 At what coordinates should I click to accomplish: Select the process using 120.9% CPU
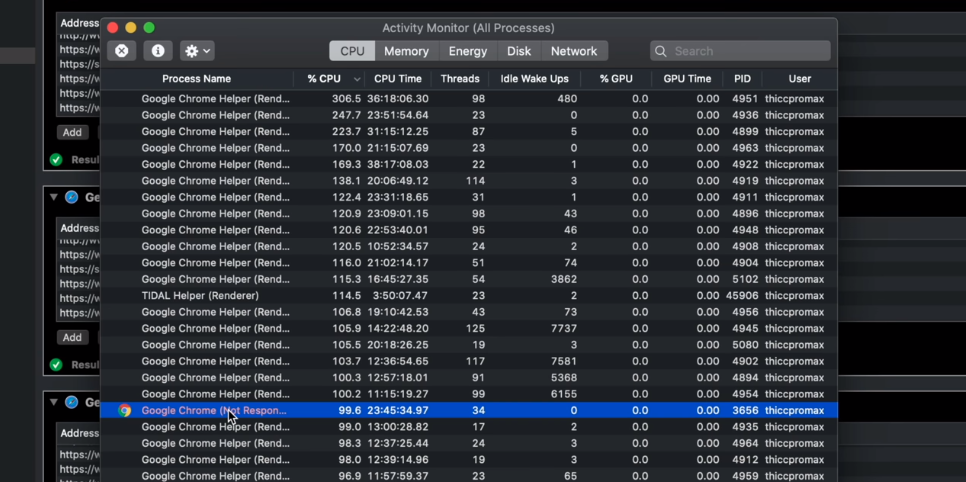[x=469, y=214]
